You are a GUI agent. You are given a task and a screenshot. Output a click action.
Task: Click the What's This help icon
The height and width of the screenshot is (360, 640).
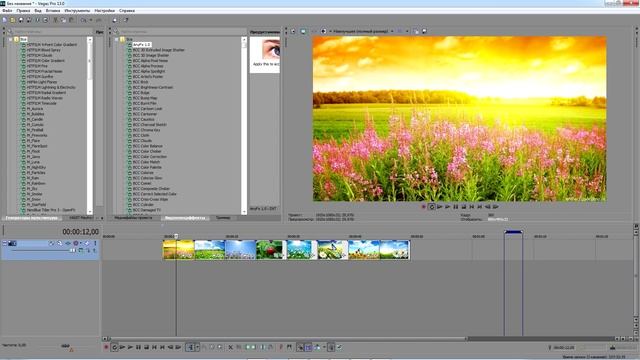click(x=126, y=20)
